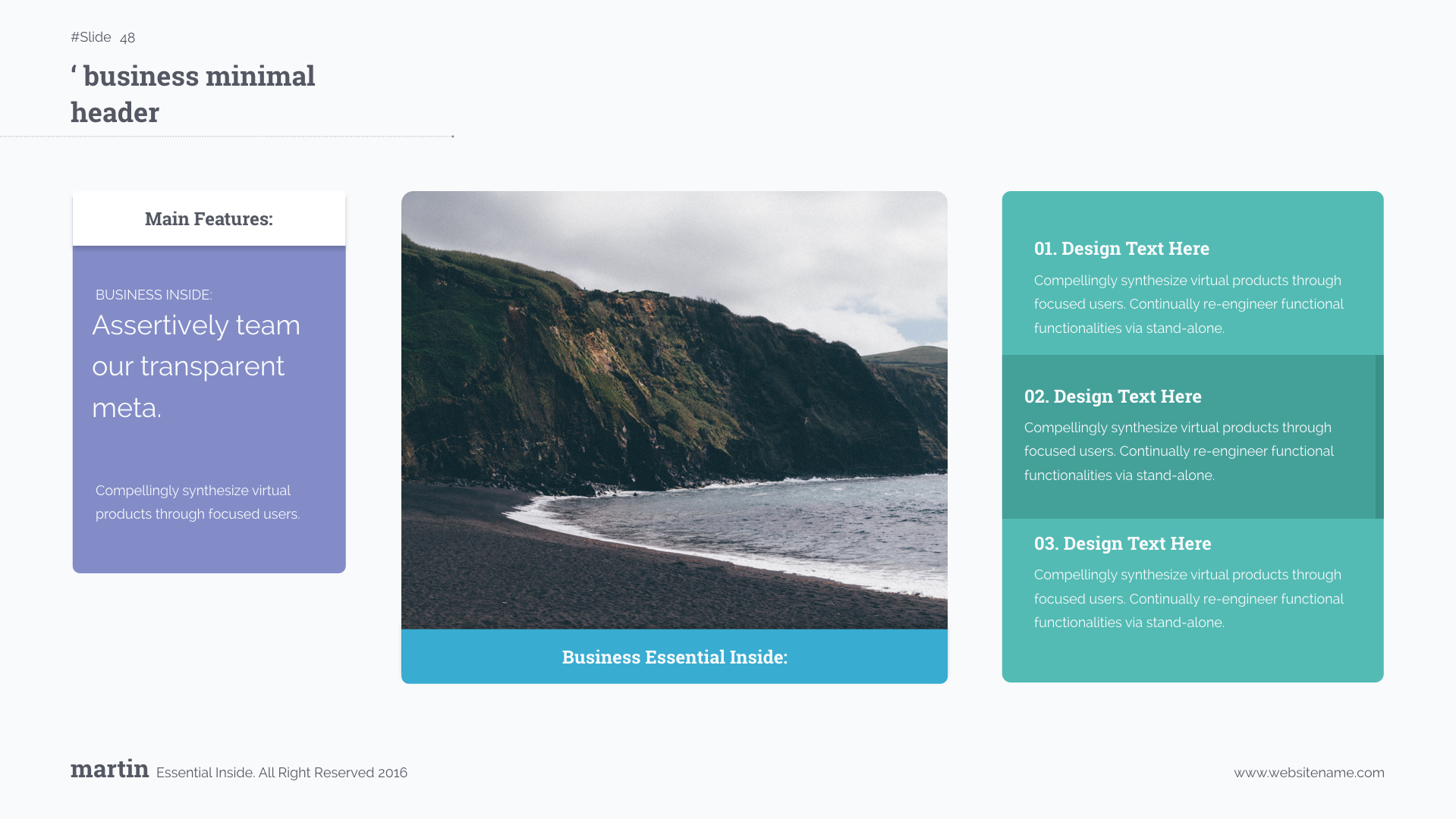1456x819 pixels.
Task: Select the paragraph under 03. Design Text Here
Action: click(1188, 598)
